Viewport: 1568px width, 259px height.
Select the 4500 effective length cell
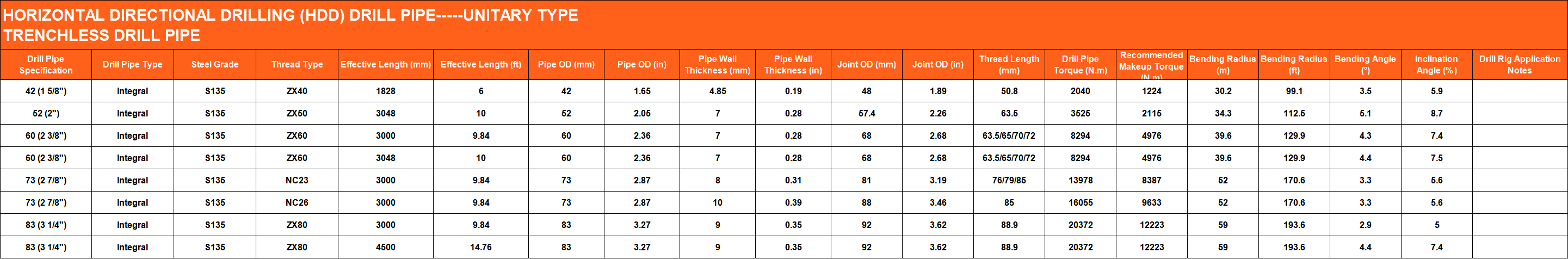coord(385,248)
